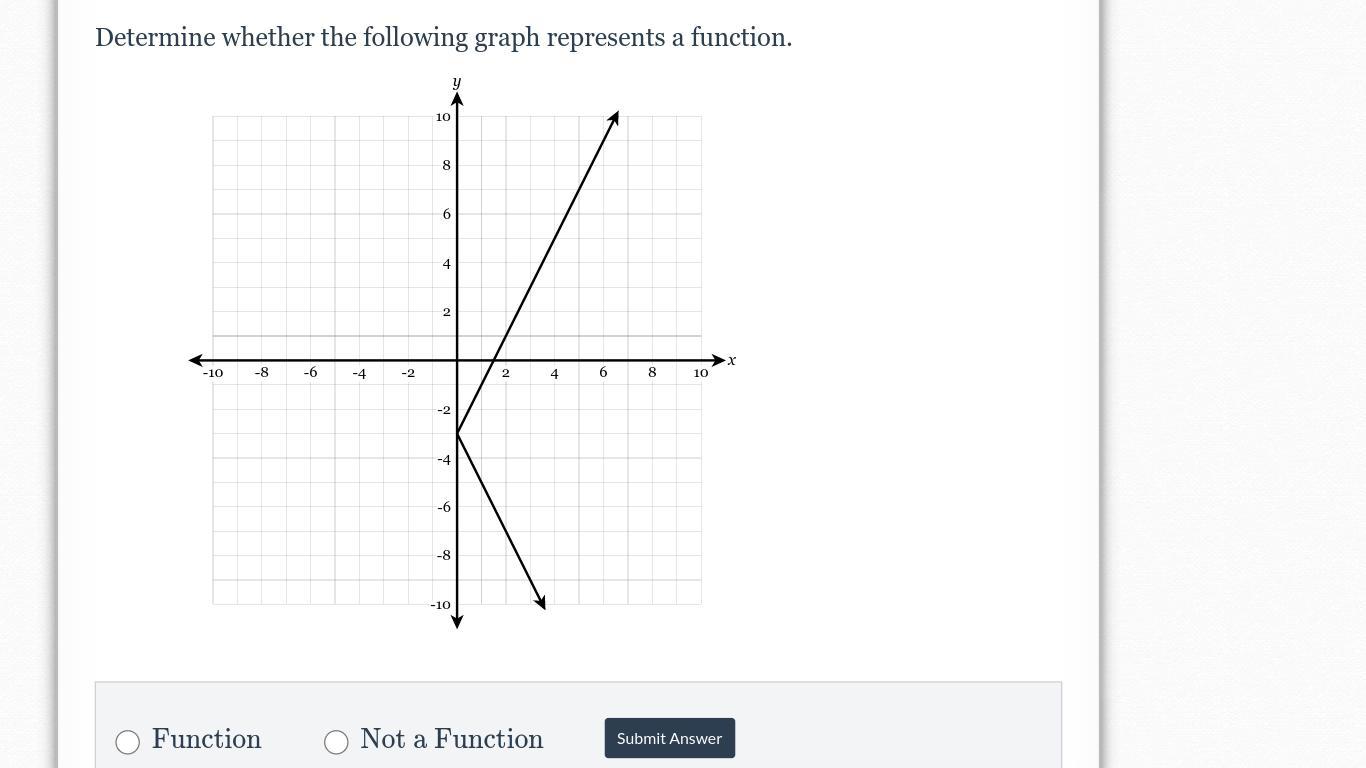
Task: Click the y-axis bottom arrowhead
Action: [457, 622]
